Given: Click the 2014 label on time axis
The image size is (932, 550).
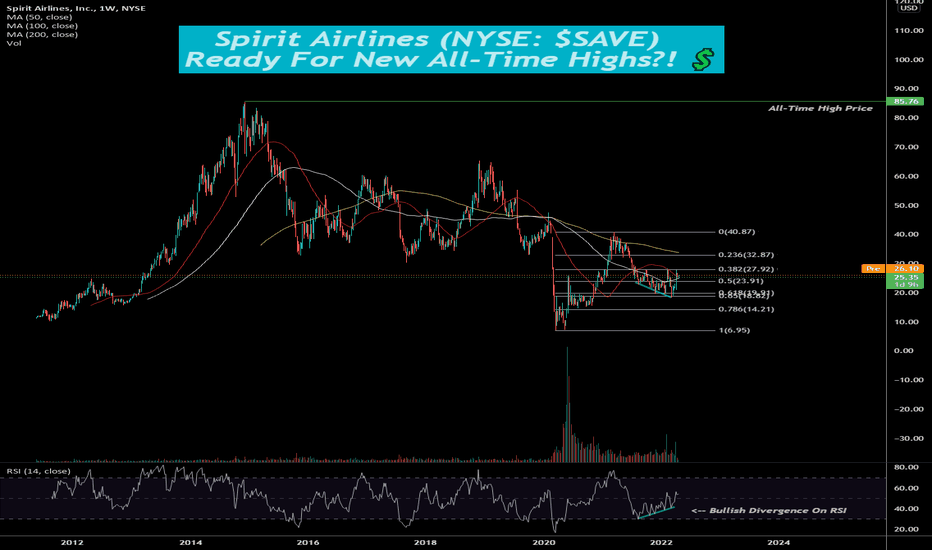Looking at the screenshot, I should click(190, 542).
